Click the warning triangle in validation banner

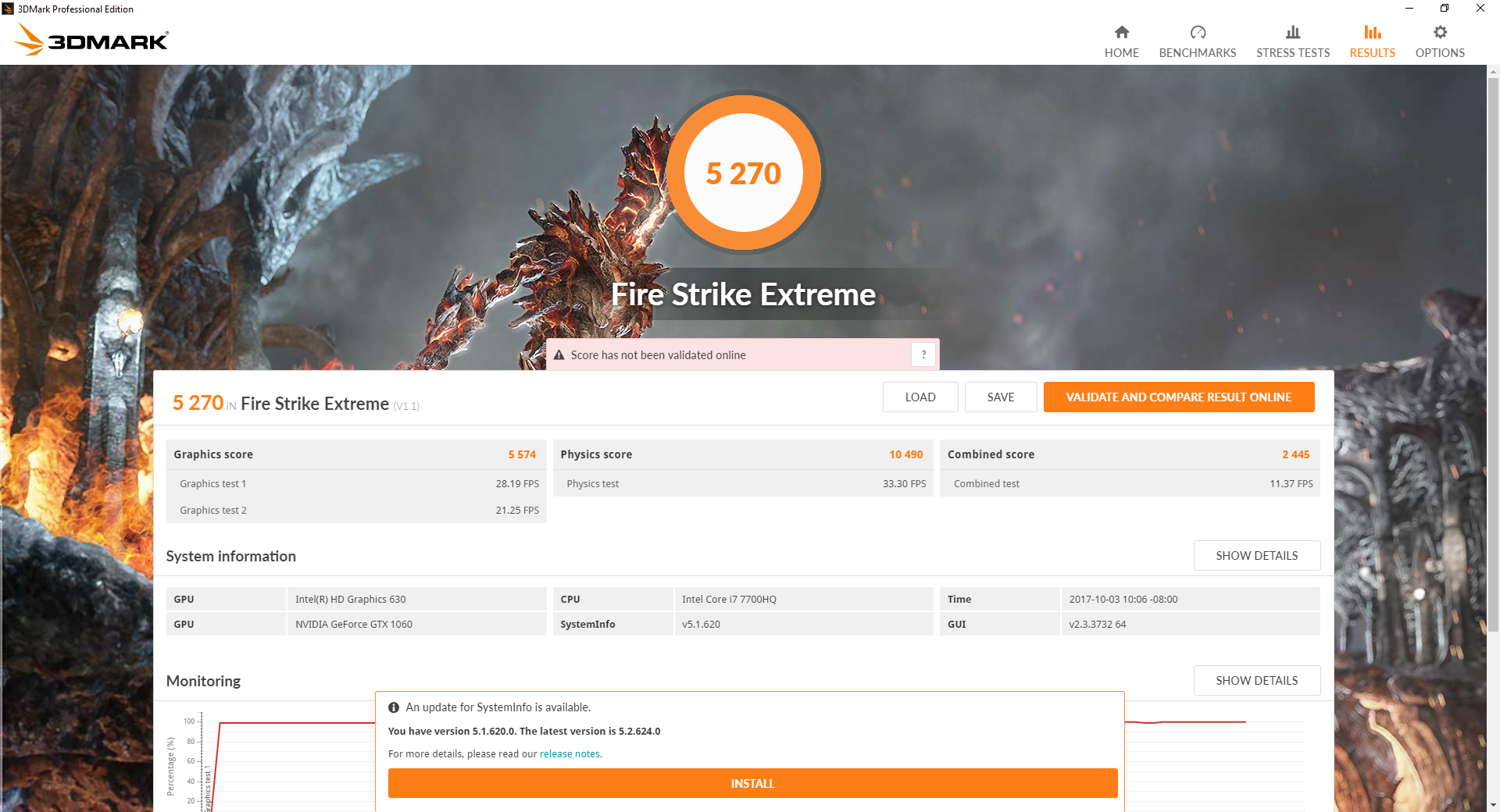(x=559, y=355)
